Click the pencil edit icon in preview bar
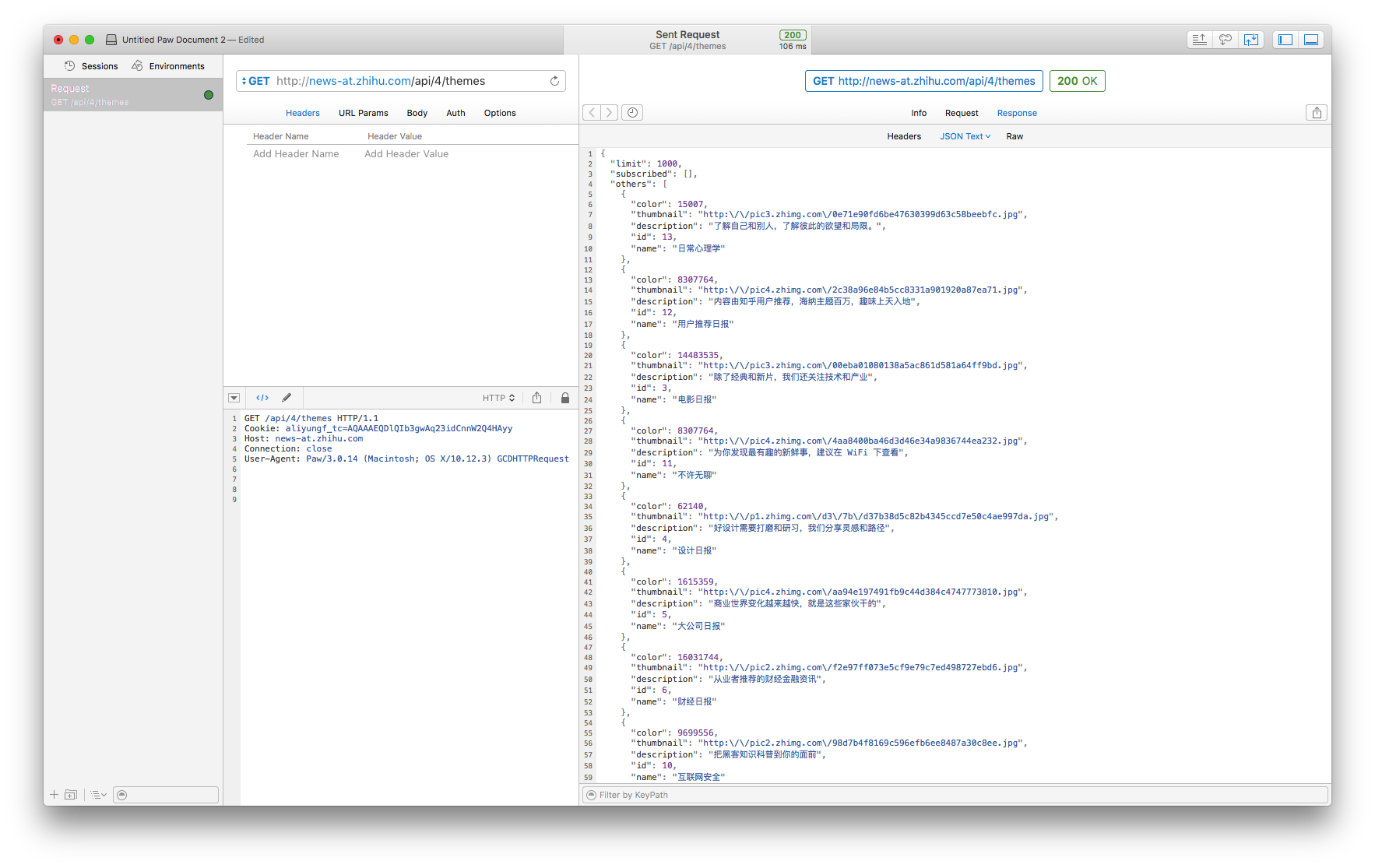The width and height of the screenshot is (1375, 868). pos(287,398)
